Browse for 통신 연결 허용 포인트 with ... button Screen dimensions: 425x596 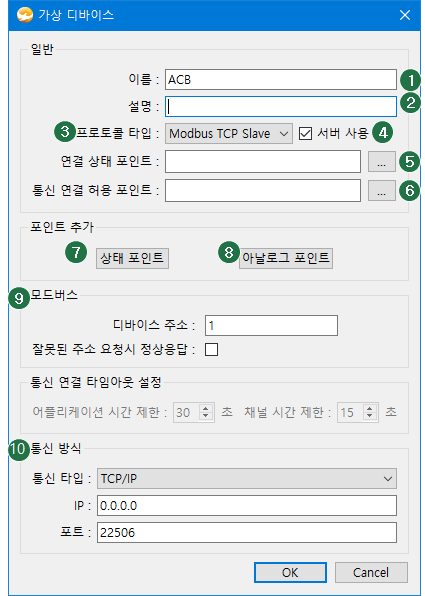pyautogui.click(x=382, y=192)
